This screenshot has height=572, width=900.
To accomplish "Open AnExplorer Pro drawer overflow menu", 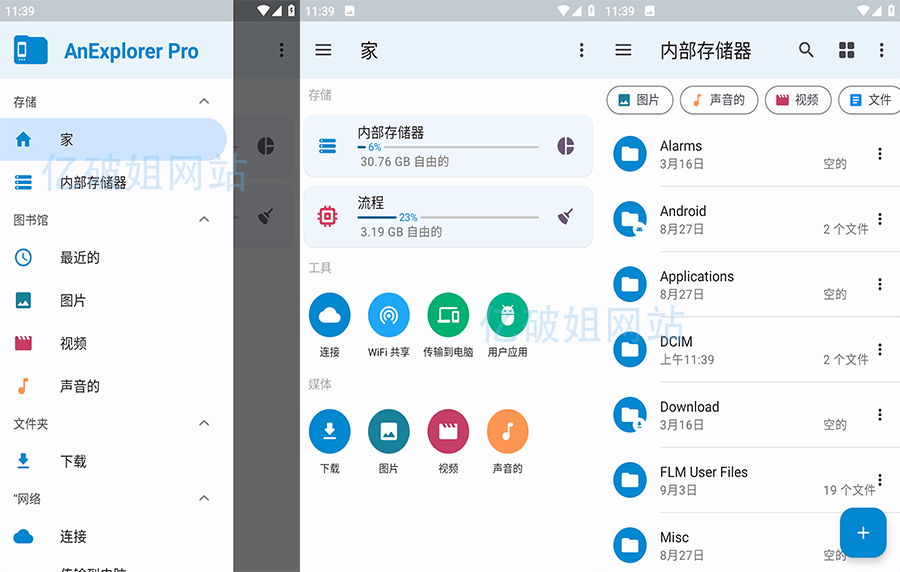I will [281, 50].
